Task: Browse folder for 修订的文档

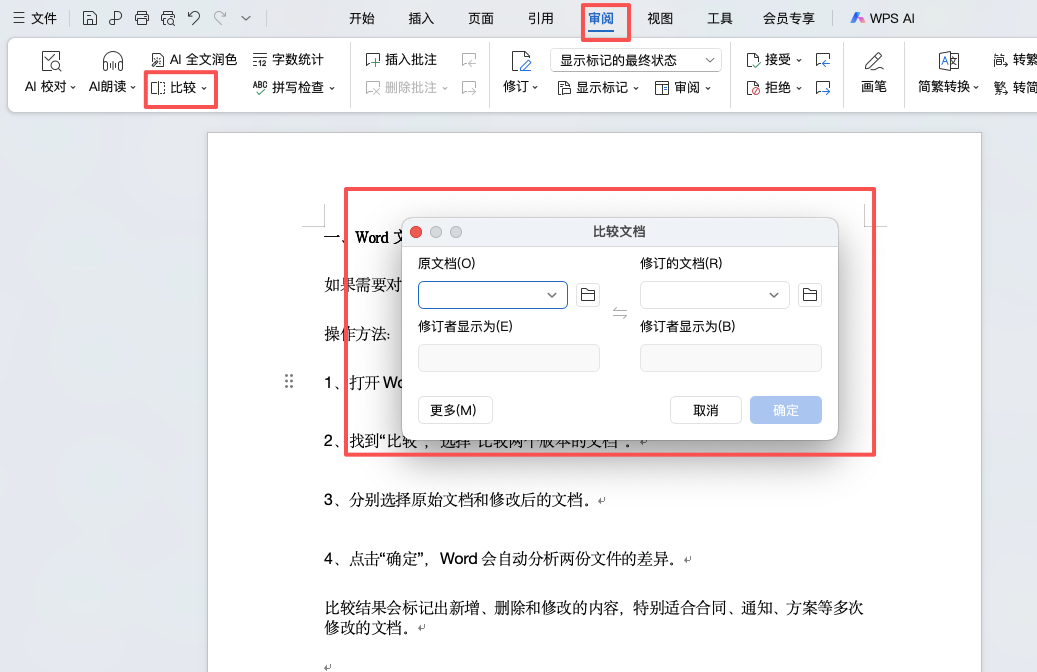Action: click(810, 294)
